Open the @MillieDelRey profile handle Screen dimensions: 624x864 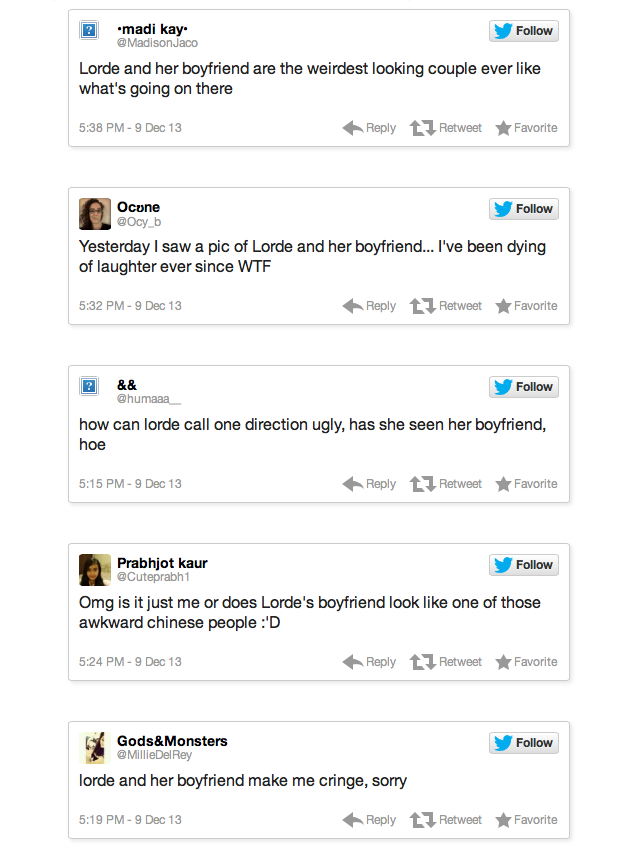(154, 755)
